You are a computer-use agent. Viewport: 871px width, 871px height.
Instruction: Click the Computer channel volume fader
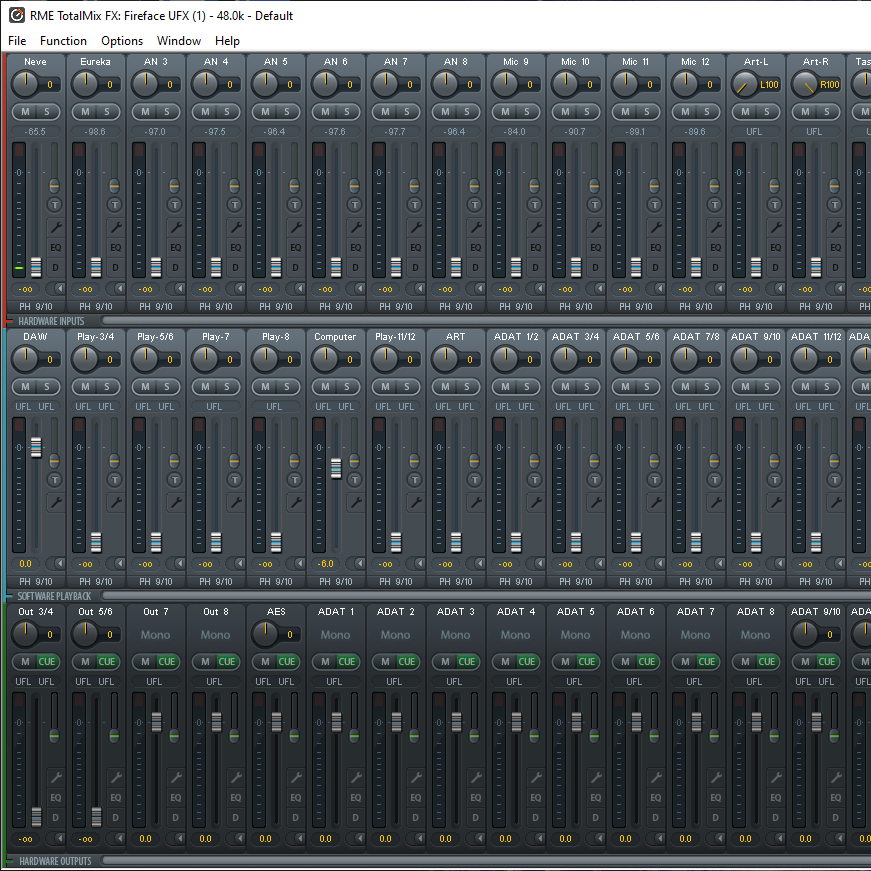tap(336, 467)
